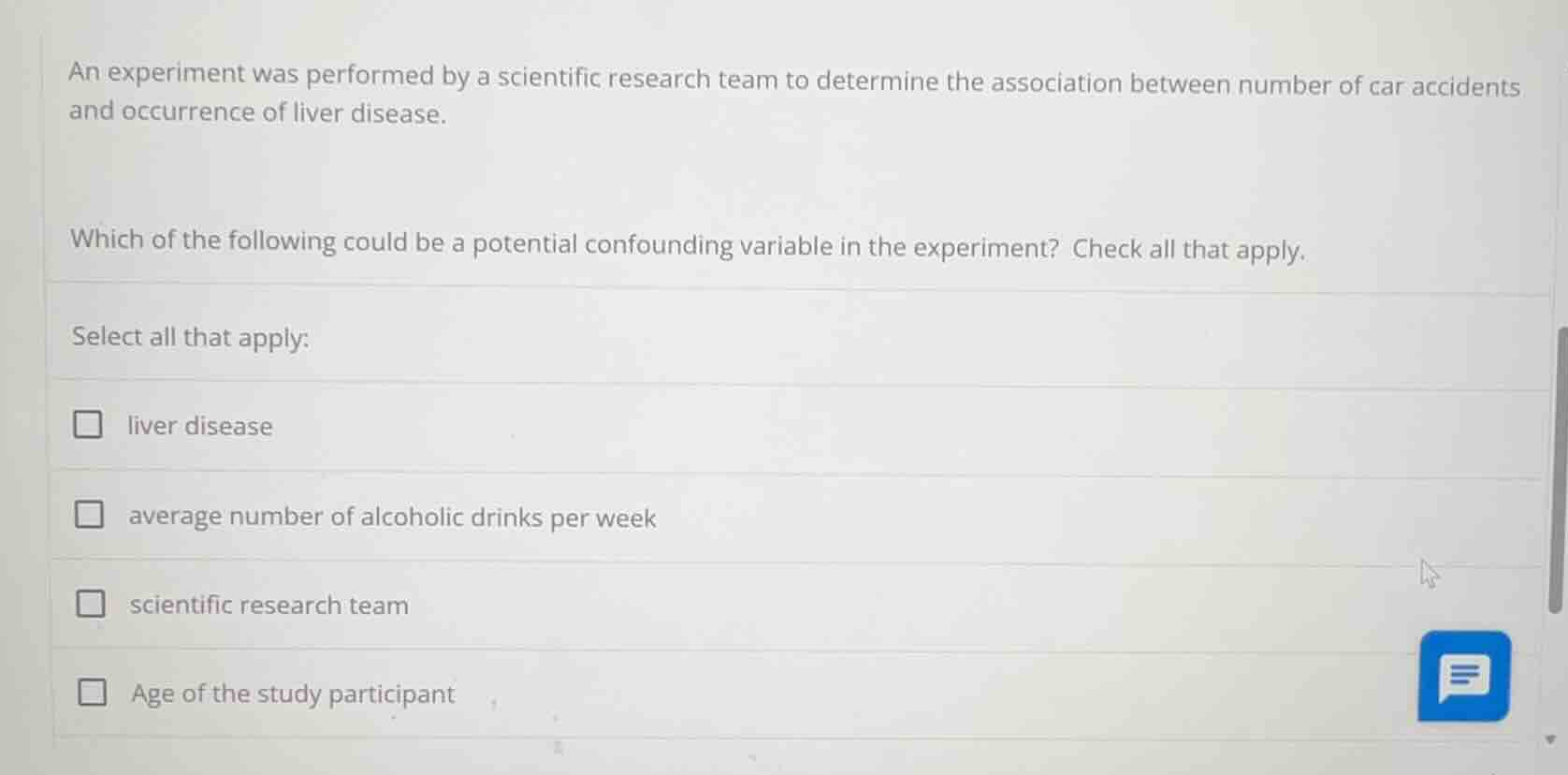Check "average number of alcoholic drinks per week"
The height and width of the screenshot is (775, 1568).
point(89,513)
